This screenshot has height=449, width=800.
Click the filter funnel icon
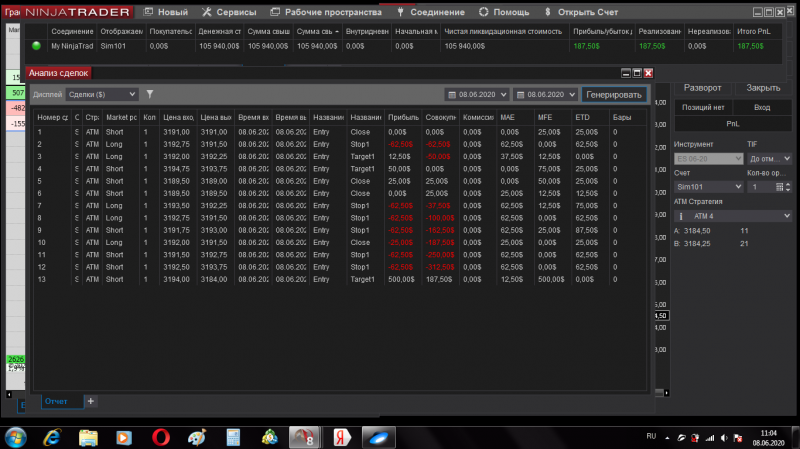[149, 94]
